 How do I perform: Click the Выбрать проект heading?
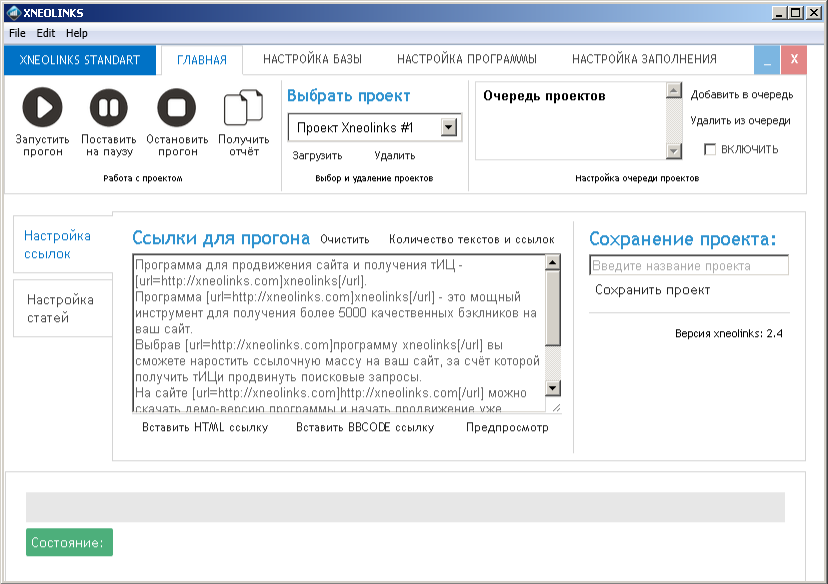tap(349, 96)
